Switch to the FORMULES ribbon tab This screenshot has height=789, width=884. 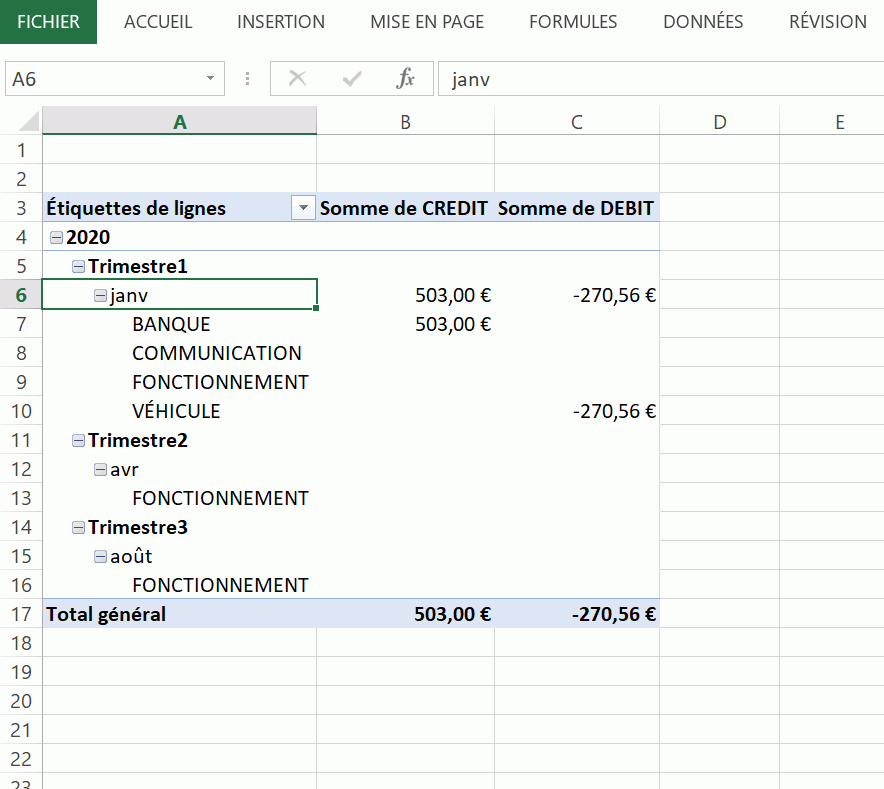(x=573, y=22)
